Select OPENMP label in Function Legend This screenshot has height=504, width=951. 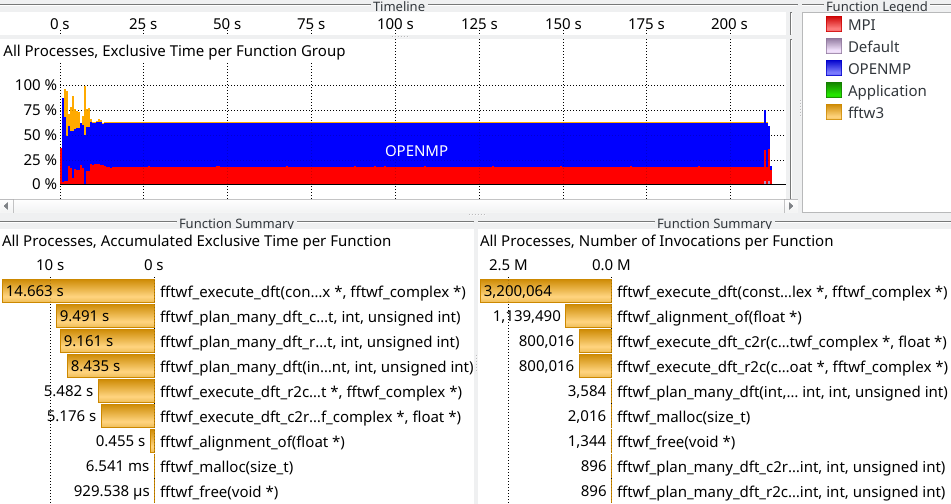pos(879,69)
